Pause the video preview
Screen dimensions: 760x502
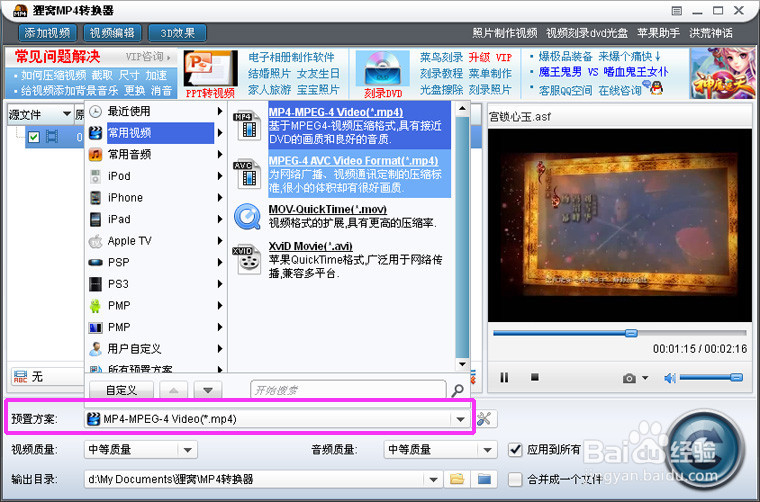(504, 377)
